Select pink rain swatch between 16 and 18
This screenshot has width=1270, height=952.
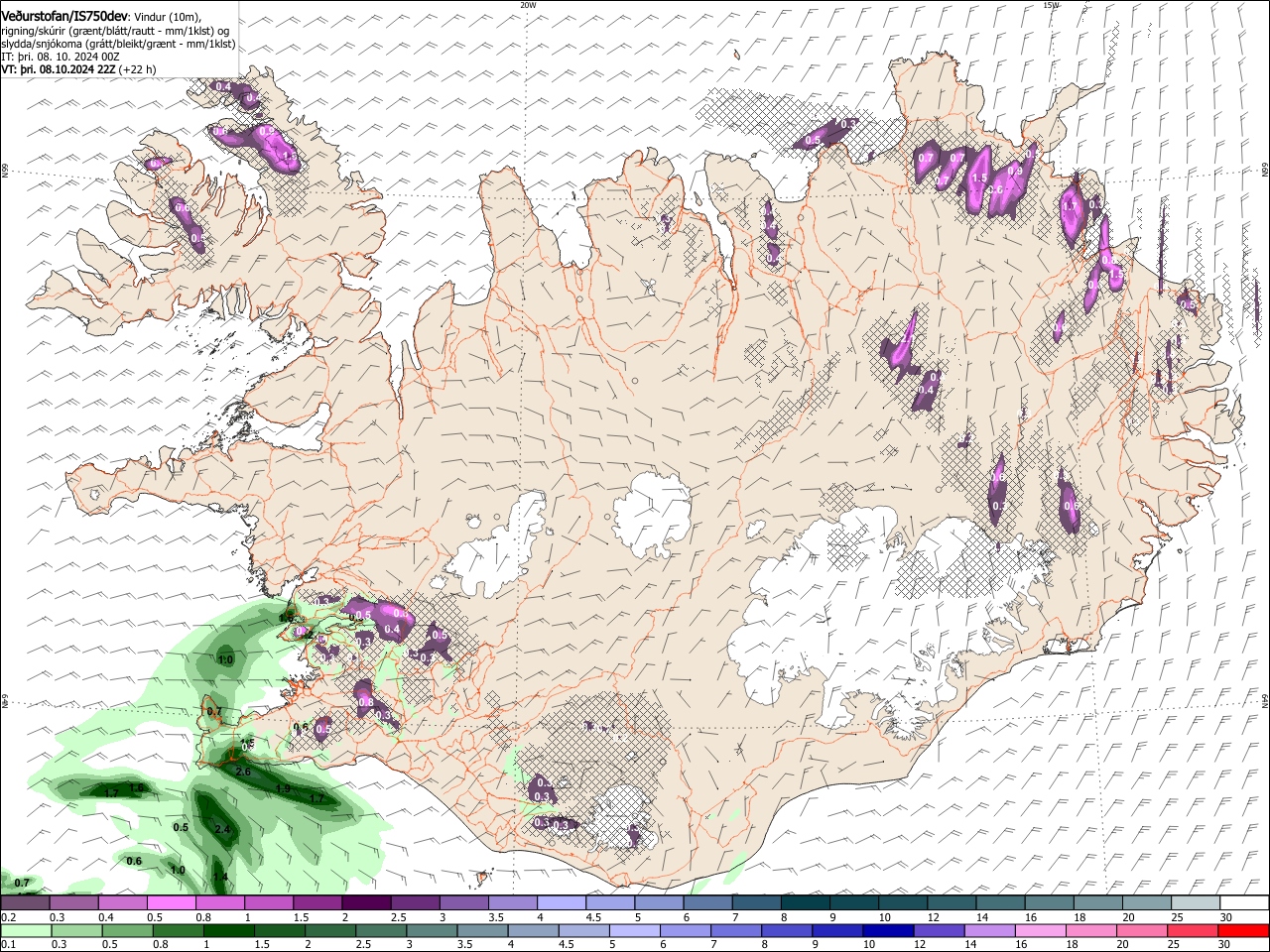pos(1041,931)
